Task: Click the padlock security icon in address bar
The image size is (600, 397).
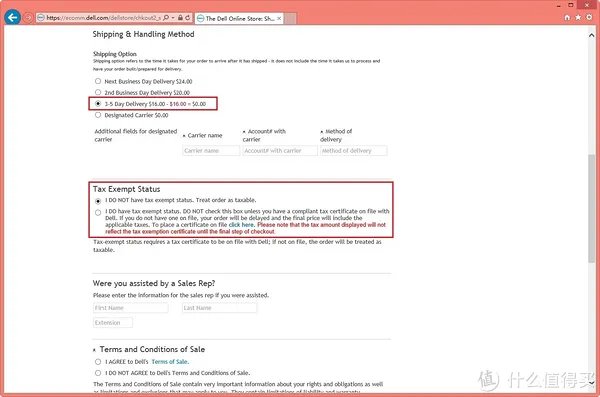Action: (x=180, y=18)
